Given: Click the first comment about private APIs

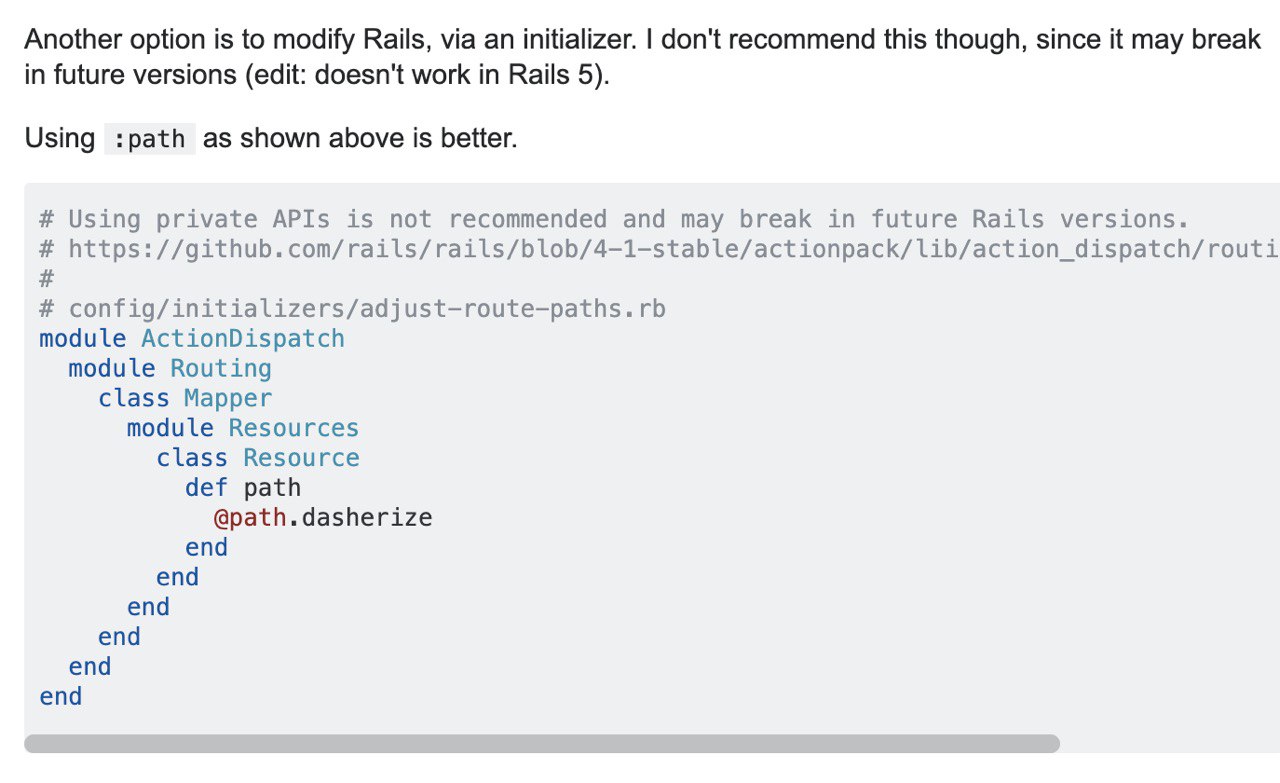Looking at the screenshot, I should tap(614, 219).
